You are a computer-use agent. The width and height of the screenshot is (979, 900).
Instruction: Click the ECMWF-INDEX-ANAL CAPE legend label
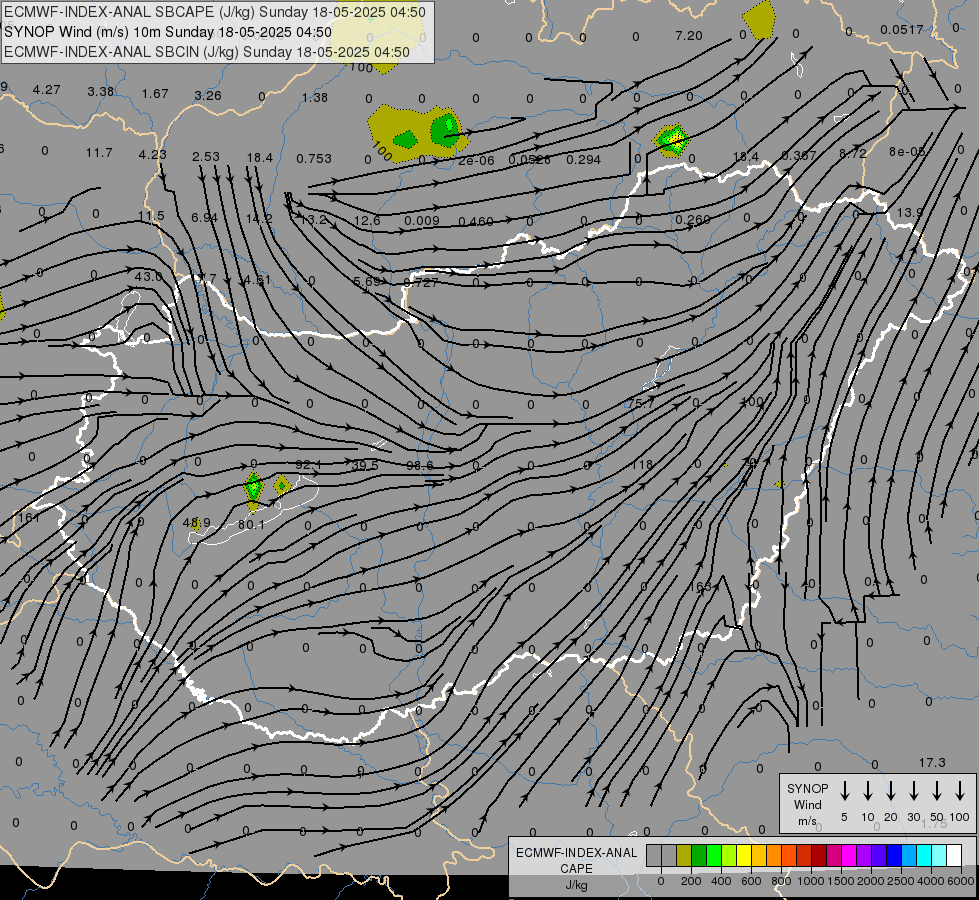pyautogui.click(x=576, y=860)
